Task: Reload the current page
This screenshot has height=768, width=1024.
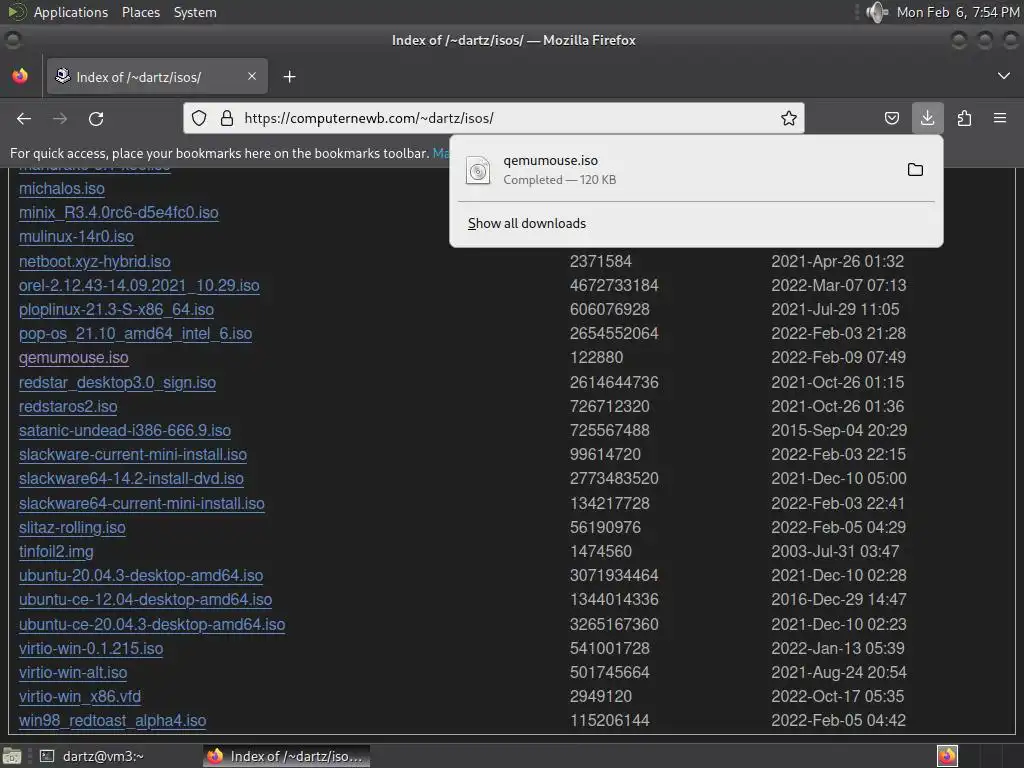Action: tap(96, 118)
